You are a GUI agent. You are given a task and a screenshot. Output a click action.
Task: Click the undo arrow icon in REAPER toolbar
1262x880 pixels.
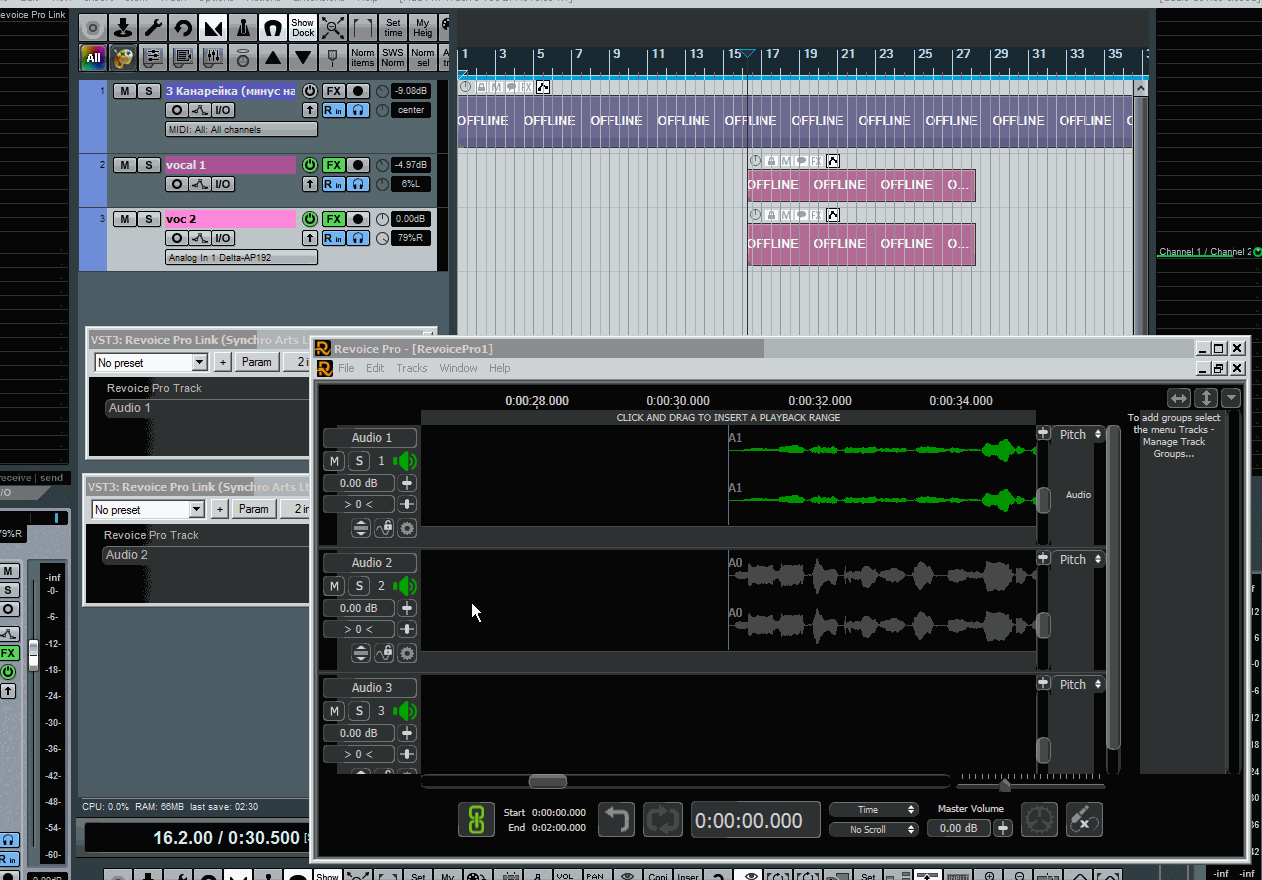182,28
